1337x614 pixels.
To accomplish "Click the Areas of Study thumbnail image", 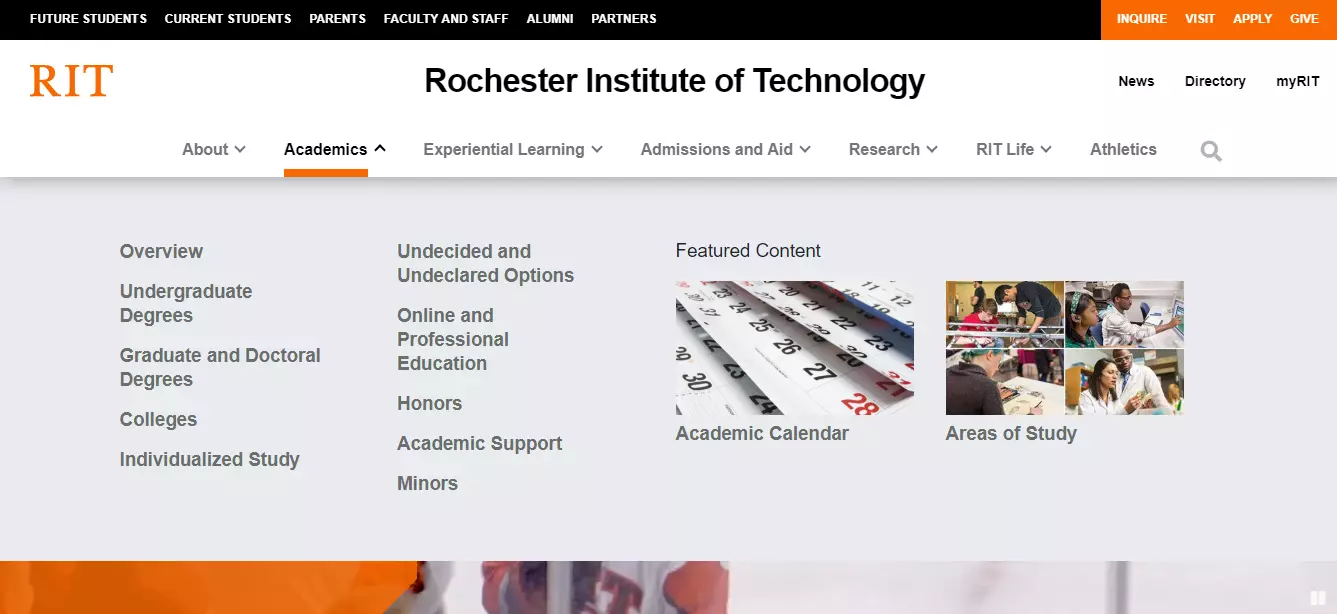I will point(1065,348).
